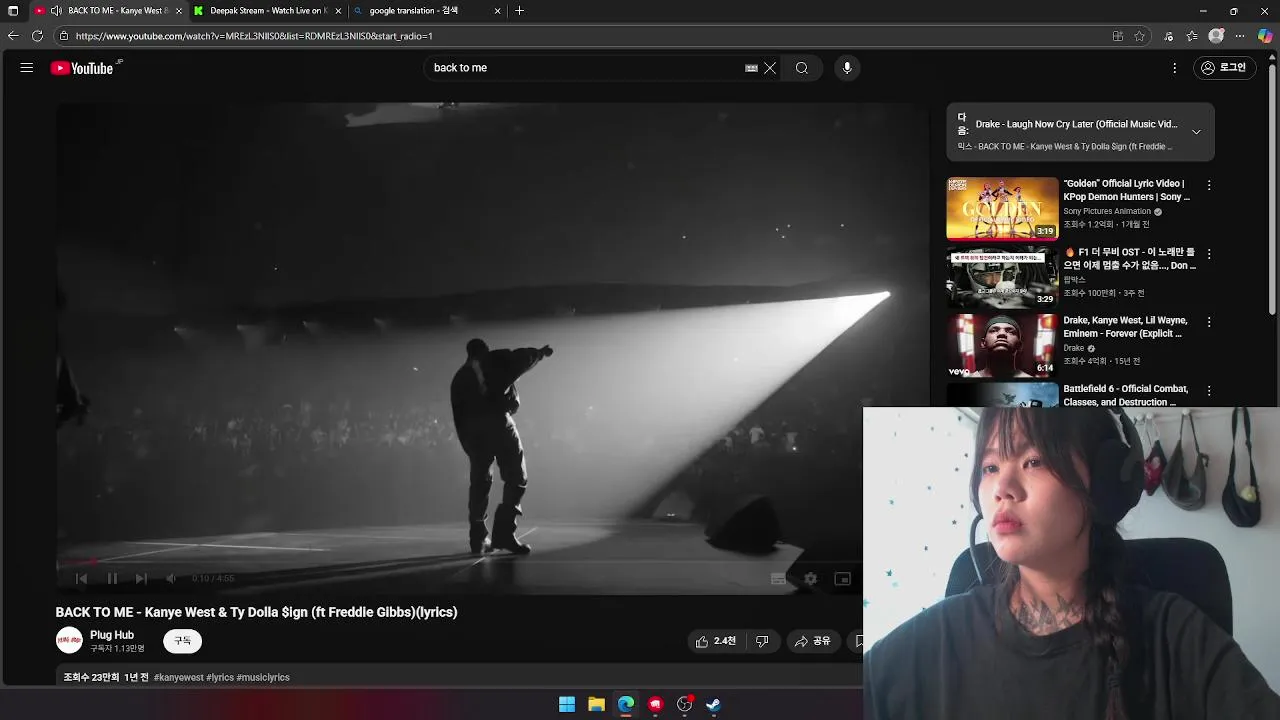Open options for Golden lyric video
The image size is (1280, 720).
[x=1209, y=185]
